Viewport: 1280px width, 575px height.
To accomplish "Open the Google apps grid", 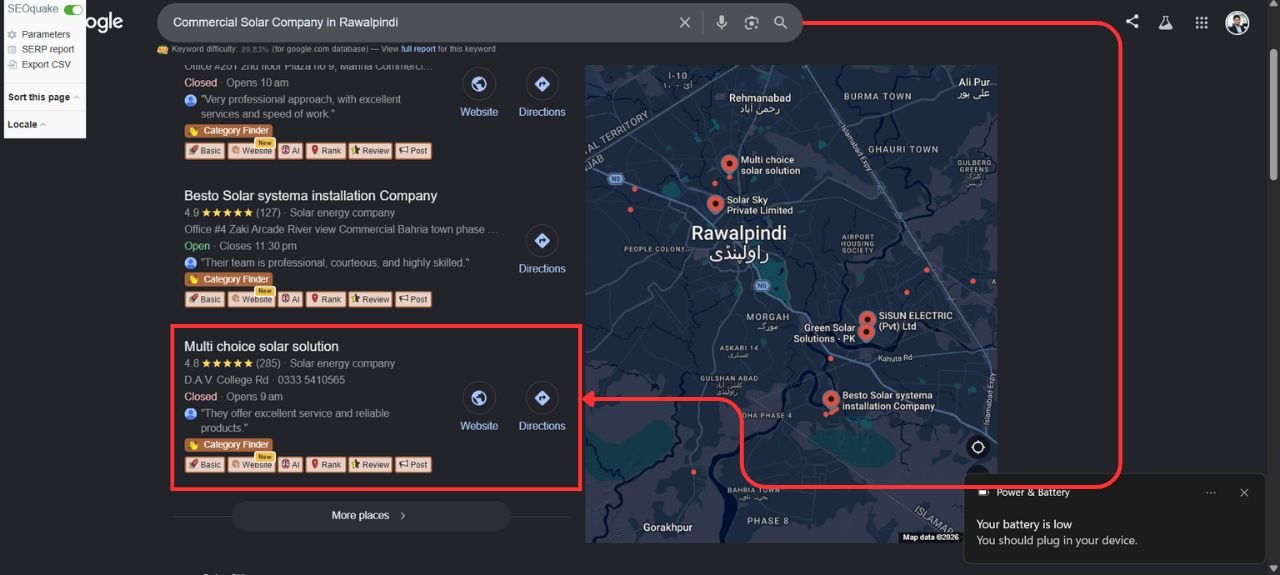I will [x=1201, y=22].
